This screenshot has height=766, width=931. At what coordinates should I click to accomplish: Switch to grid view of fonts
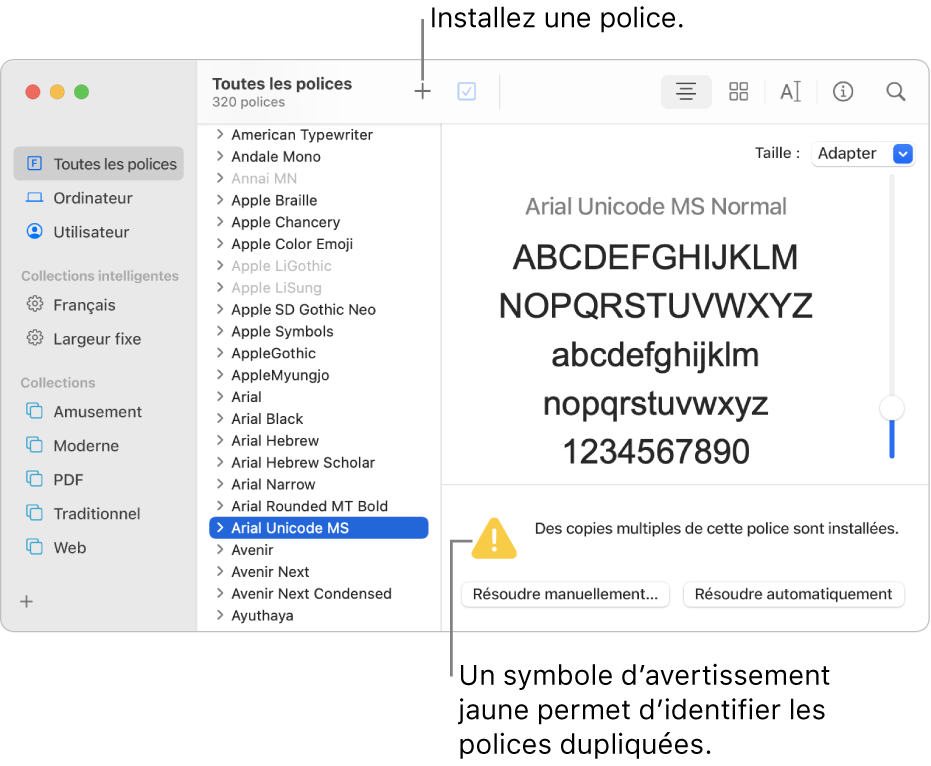738,91
